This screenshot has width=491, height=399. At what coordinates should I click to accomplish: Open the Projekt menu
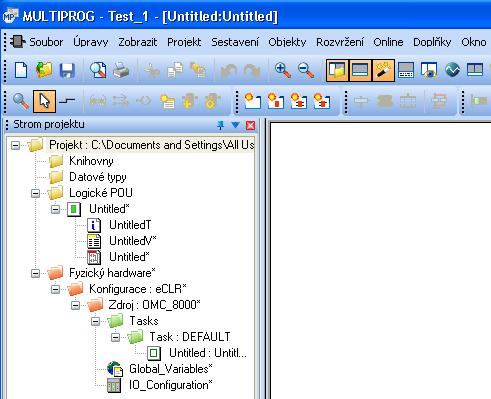184,42
